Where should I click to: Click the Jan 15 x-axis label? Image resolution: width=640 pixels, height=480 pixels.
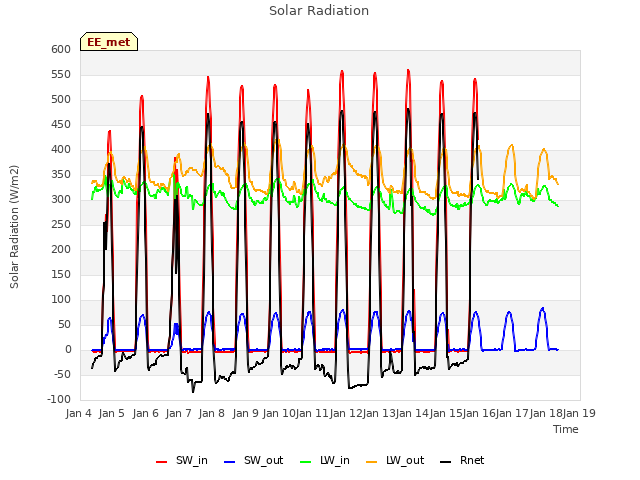[446, 413]
